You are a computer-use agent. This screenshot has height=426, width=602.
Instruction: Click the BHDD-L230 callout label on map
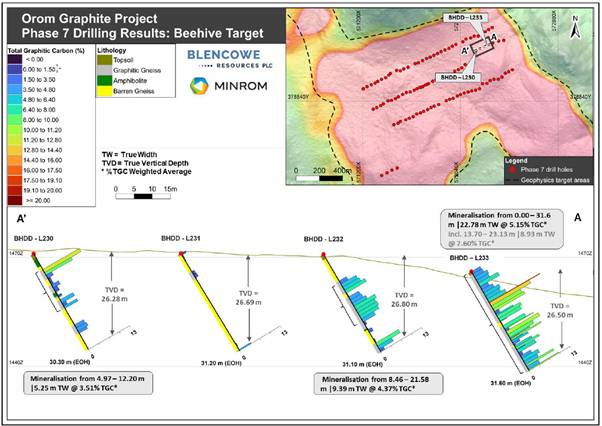coord(456,77)
